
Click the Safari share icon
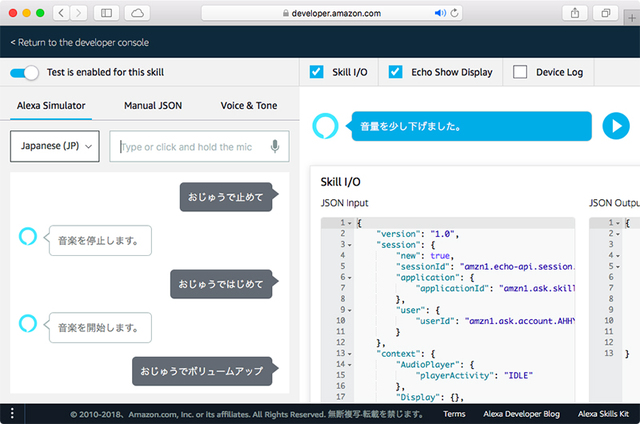pyautogui.click(x=575, y=13)
